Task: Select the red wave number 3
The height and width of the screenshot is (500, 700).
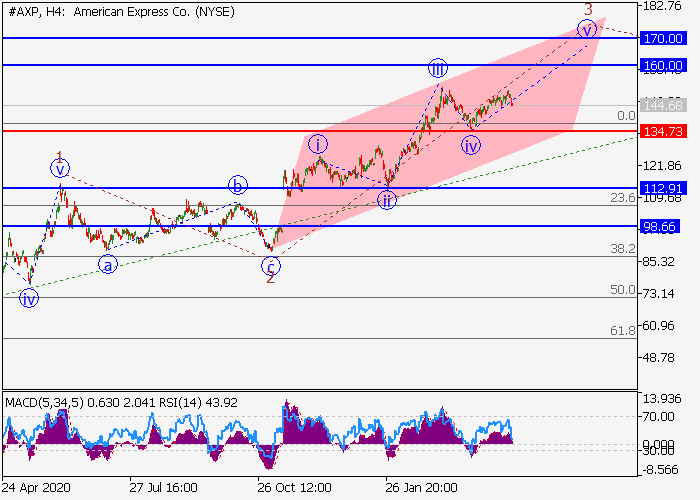Action: pyautogui.click(x=588, y=9)
